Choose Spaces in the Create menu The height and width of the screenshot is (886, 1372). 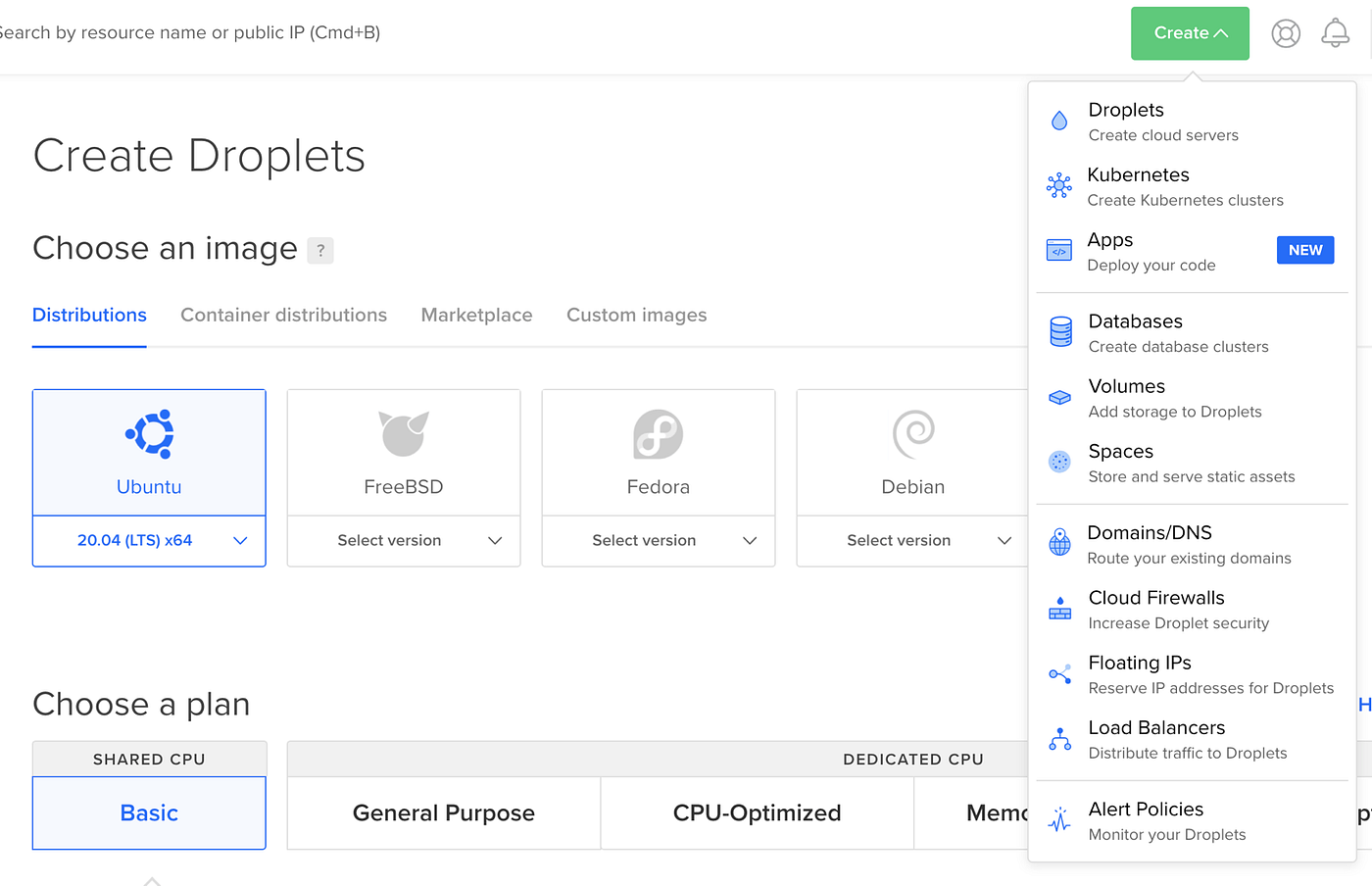(x=1192, y=463)
